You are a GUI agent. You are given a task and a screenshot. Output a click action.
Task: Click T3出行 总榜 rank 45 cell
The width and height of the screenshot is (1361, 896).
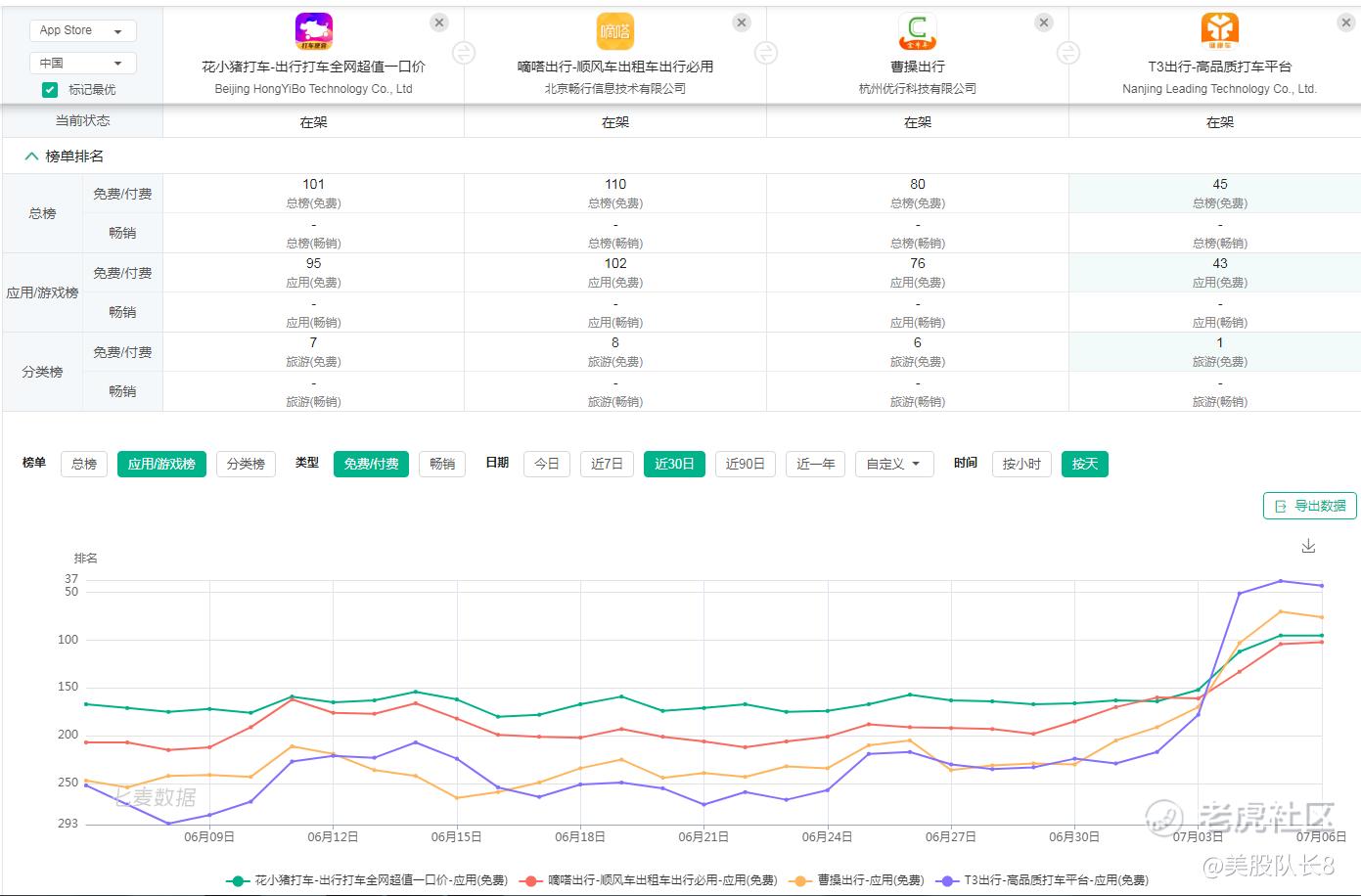point(1215,194)
